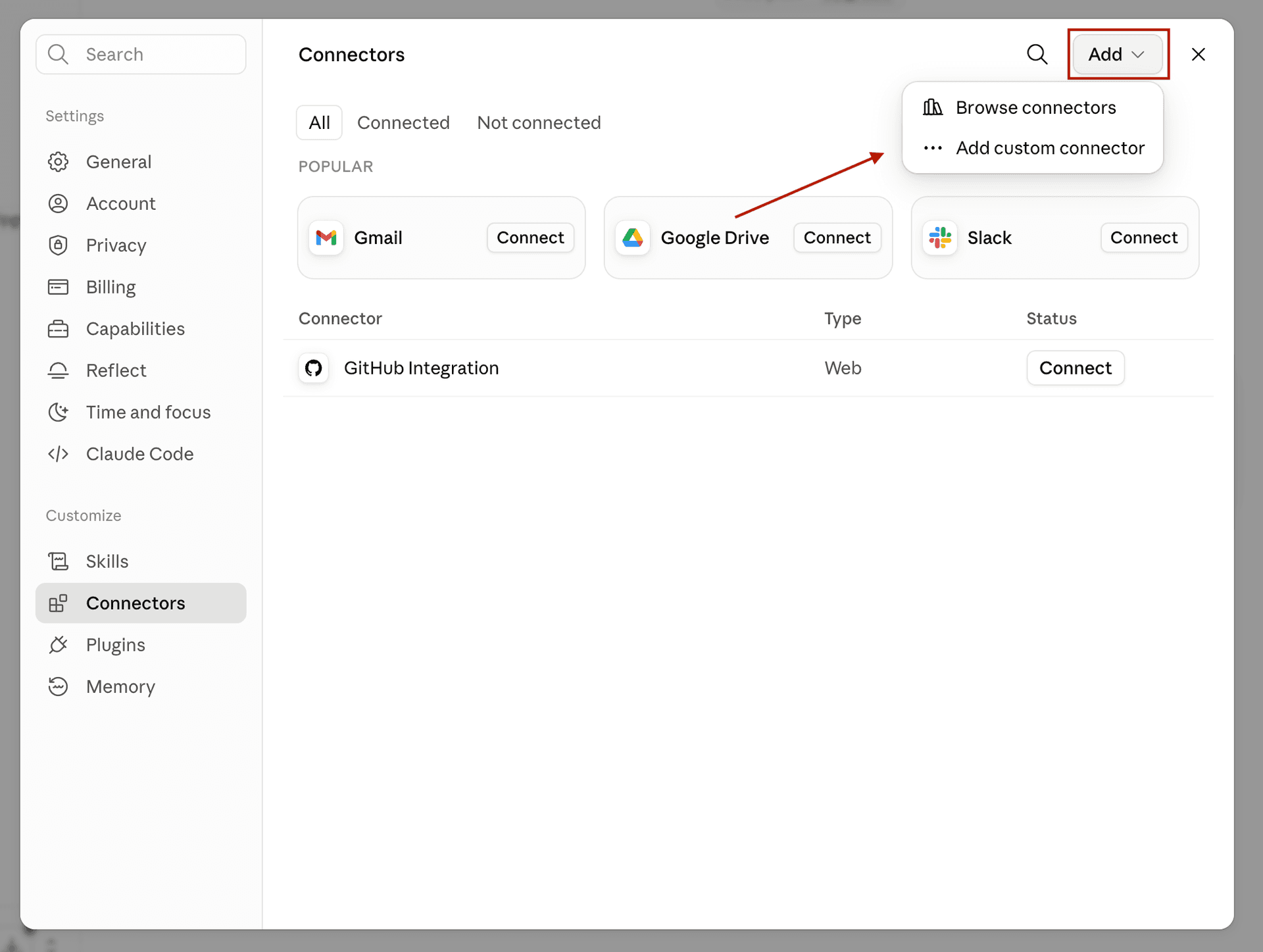Image resolution: width=1263 pixels, height=952 pixels.
Task: Go to Privacy settings
Action: point(141,245)
